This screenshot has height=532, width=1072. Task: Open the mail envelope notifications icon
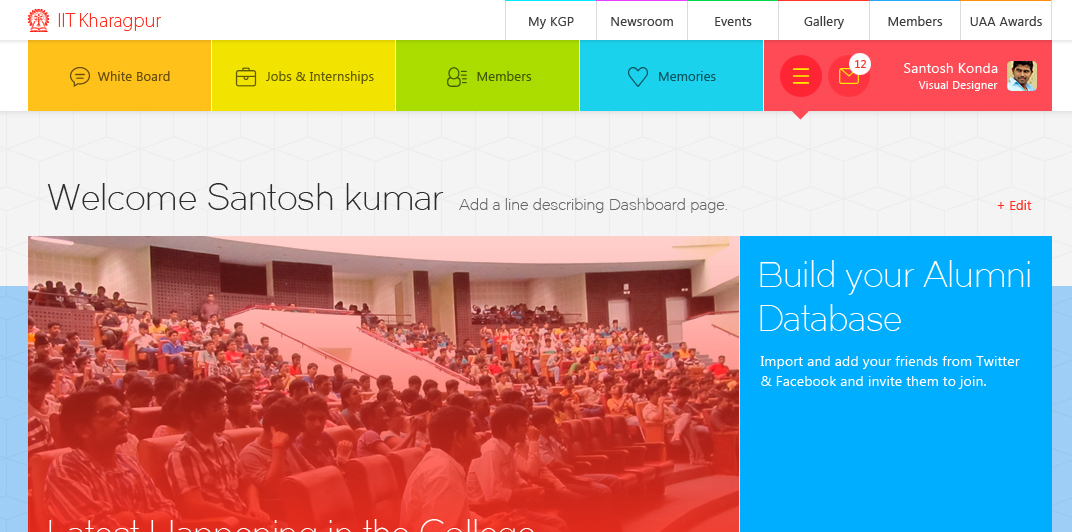coord(848,77)
